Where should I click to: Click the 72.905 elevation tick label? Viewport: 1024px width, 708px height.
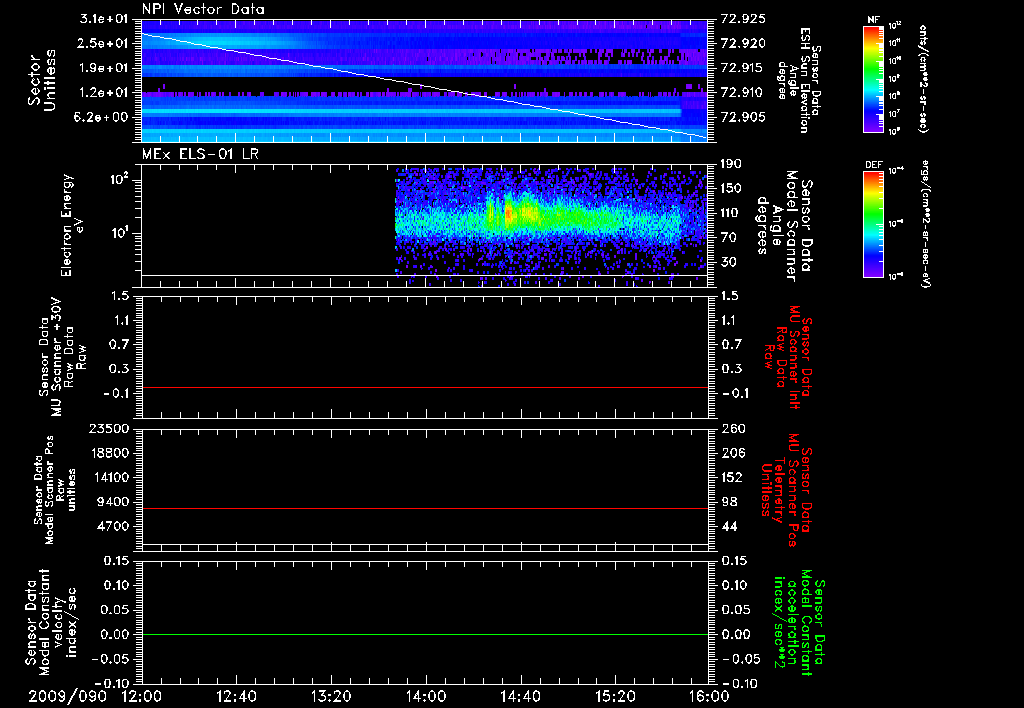(743, 118)
